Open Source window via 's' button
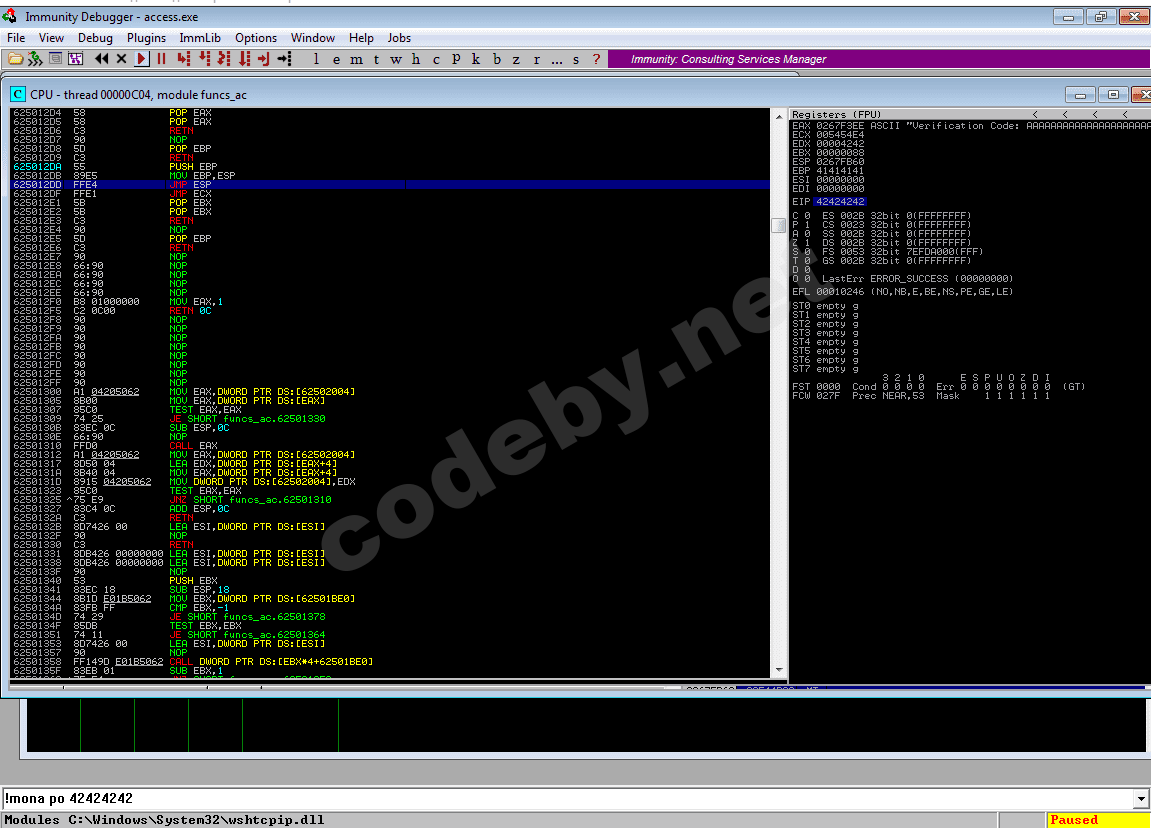The width and height of the screenshot is (1151, 828). [576, 59]
